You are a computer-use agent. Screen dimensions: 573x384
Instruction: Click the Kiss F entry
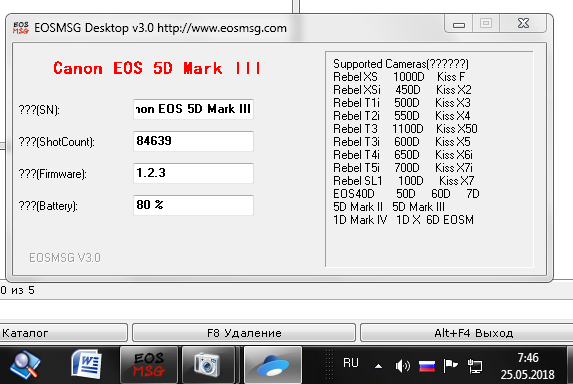pyautogui.click(x=451, y=77)
